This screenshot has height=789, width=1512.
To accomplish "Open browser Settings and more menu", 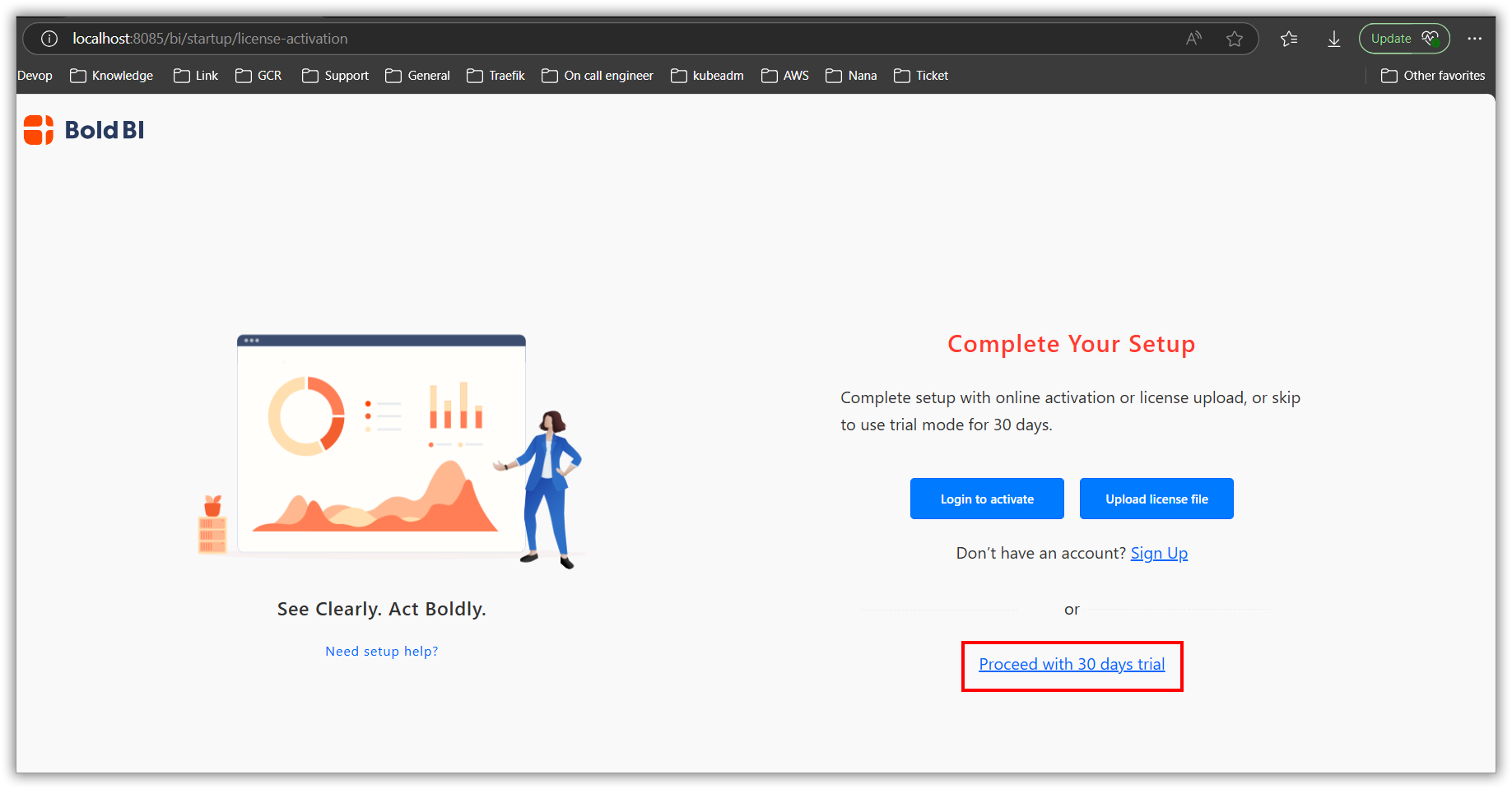I will (x=1474, y=38).
